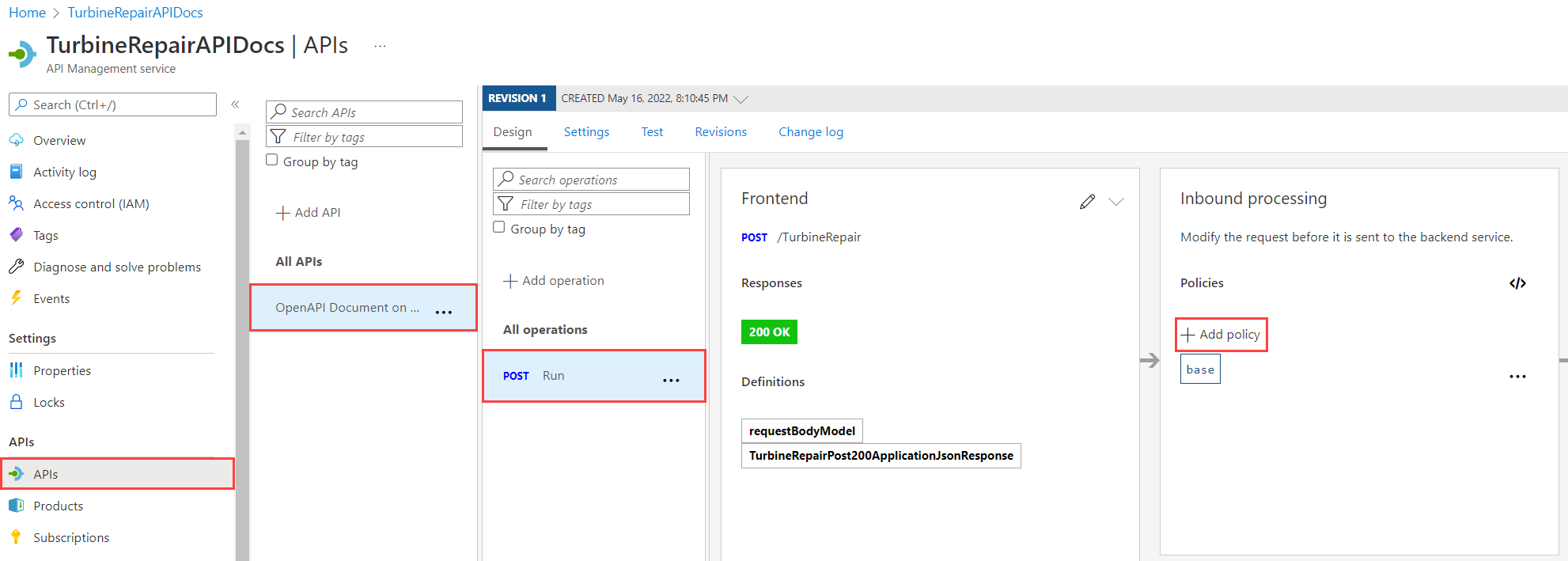Screen dimensions: 1568x561
Task: Click the Activity log icon
Action: [x=16, y=172]
